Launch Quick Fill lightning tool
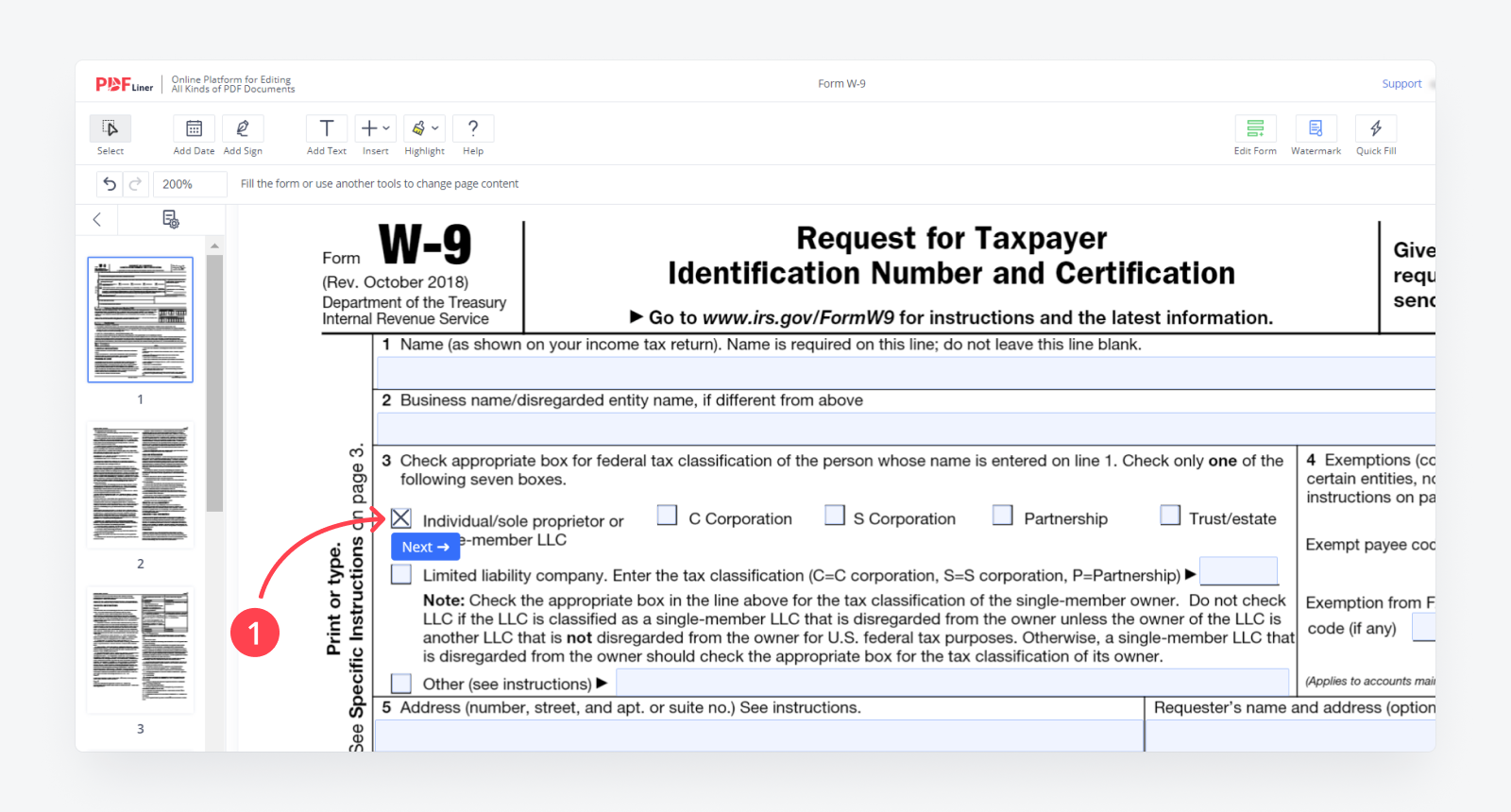1511x812 pixels. [1376, 128]
